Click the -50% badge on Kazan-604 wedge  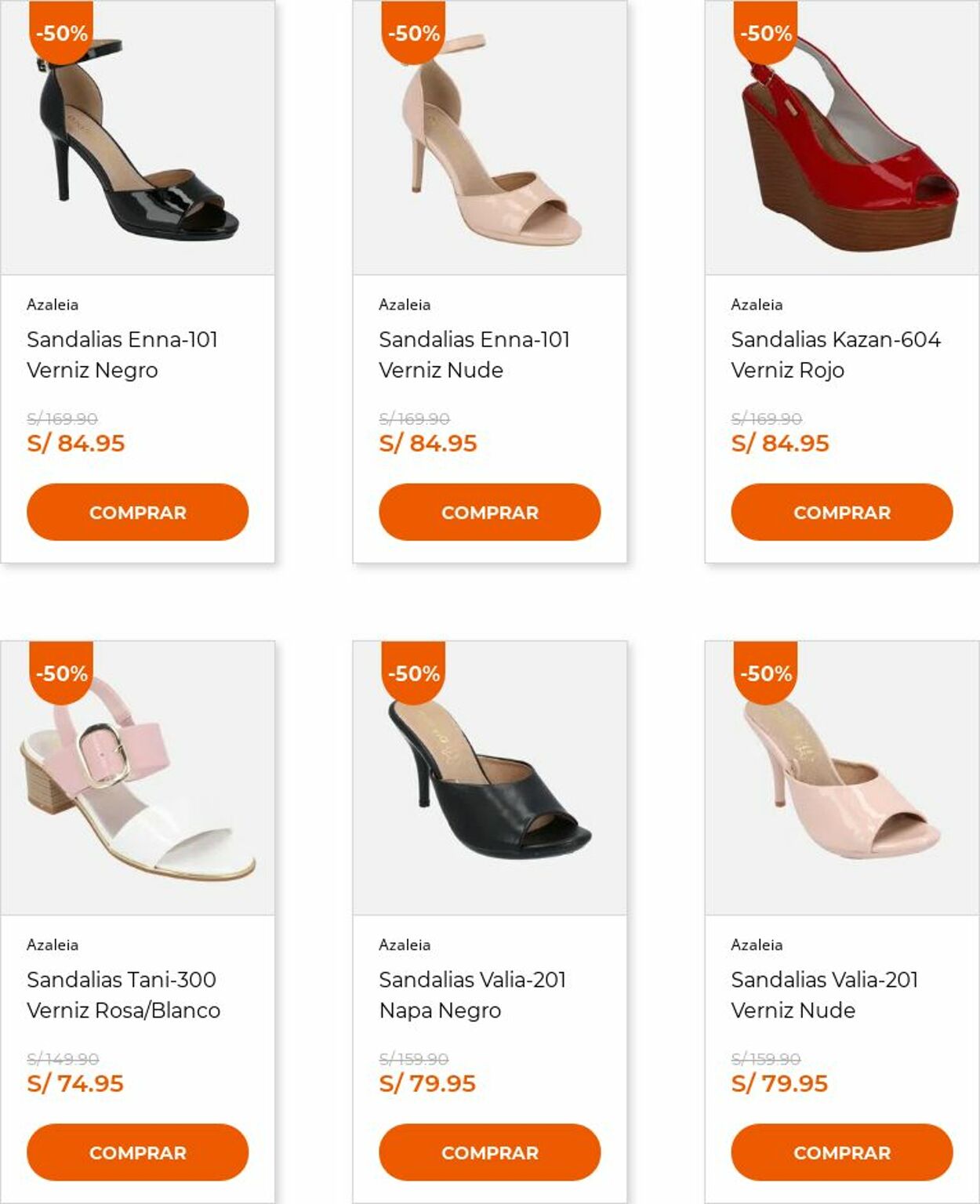[x=766, y=33]
